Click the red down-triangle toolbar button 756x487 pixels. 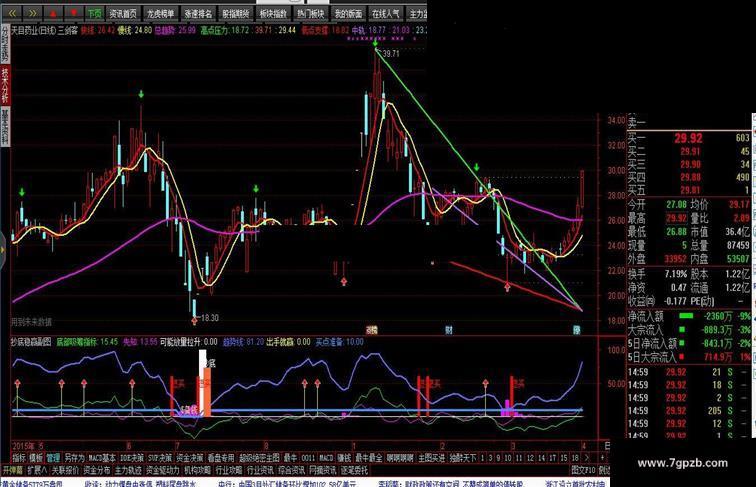[73, 14]
